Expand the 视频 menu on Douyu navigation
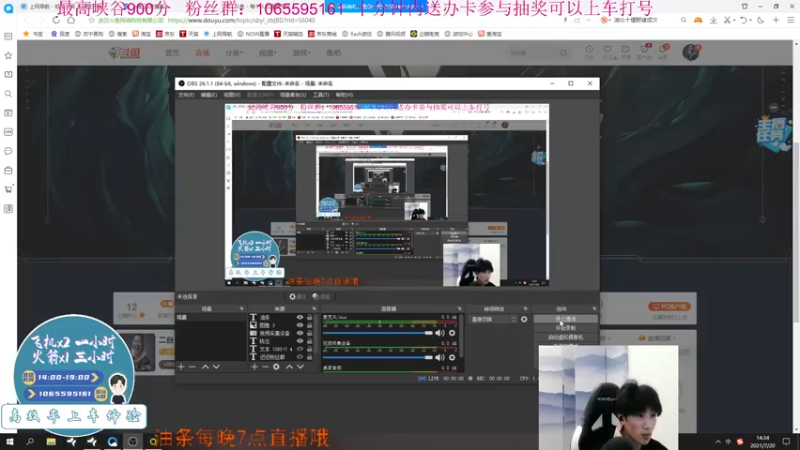Image resolution: width=800 pixels, height=450 pixels. 267,53
